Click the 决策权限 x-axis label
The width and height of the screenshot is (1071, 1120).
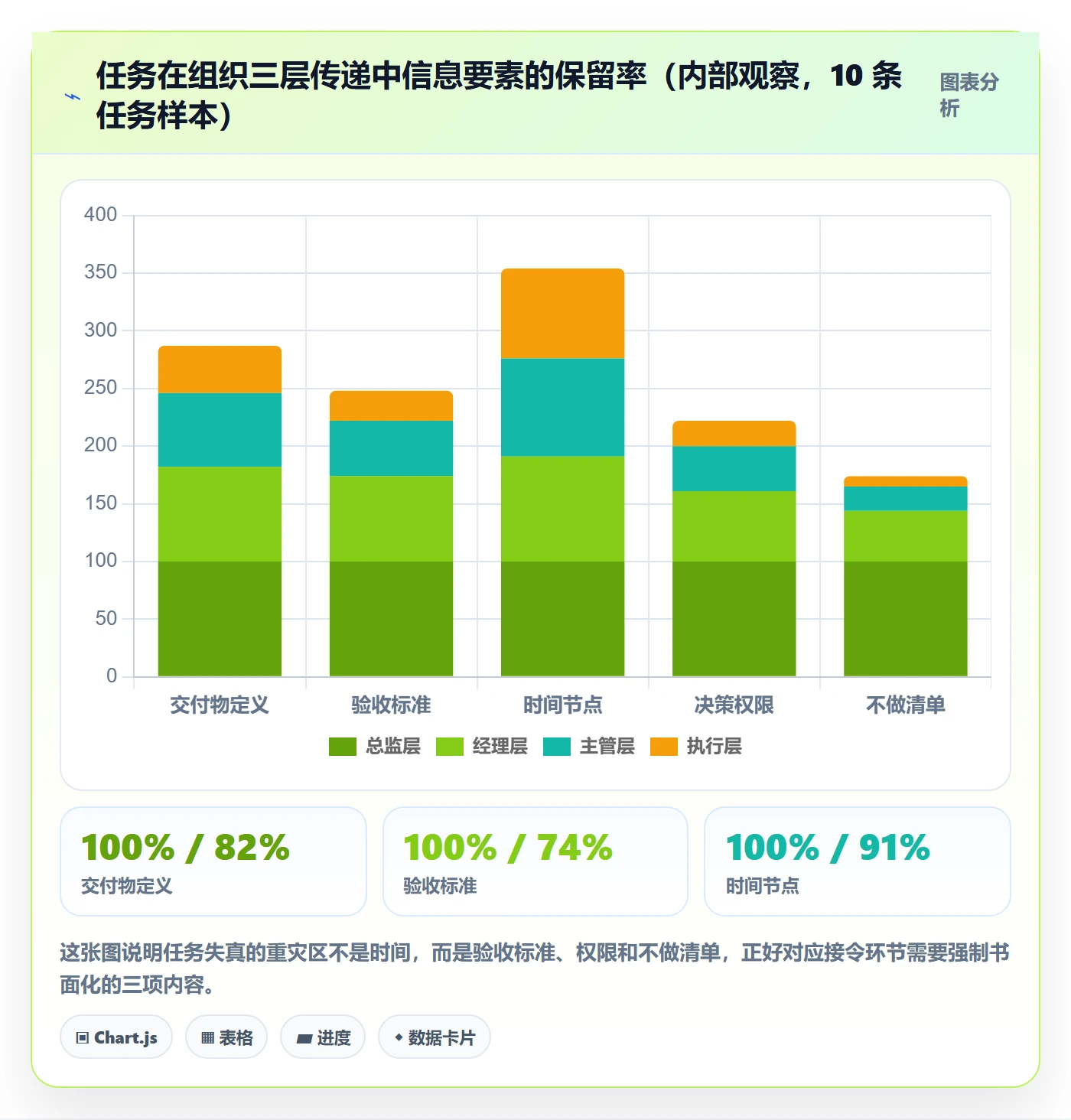[x=734, y=705]
